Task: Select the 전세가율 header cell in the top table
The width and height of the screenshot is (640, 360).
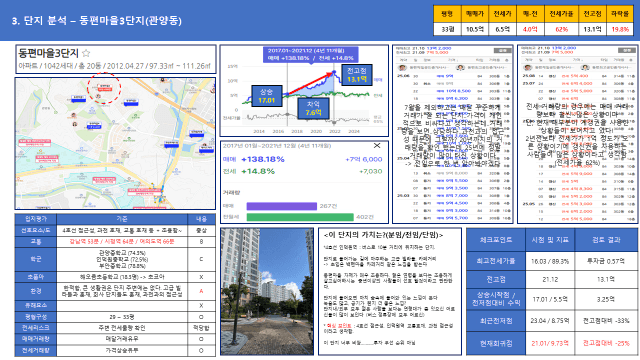Action: [x=561, y=13]
